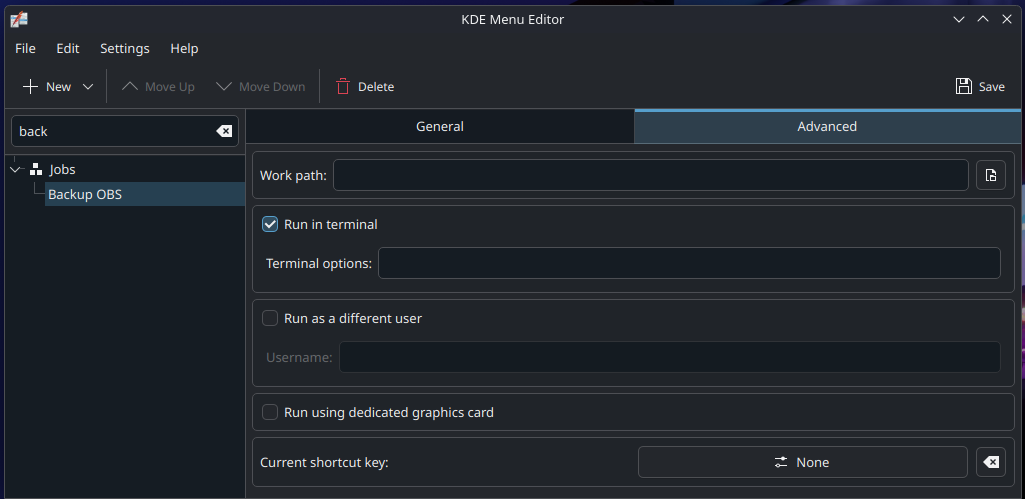Clear the search field text

(x=225, y=131)
